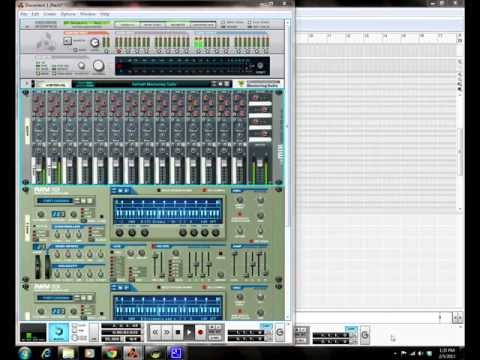Open the Edit menu

35,14
